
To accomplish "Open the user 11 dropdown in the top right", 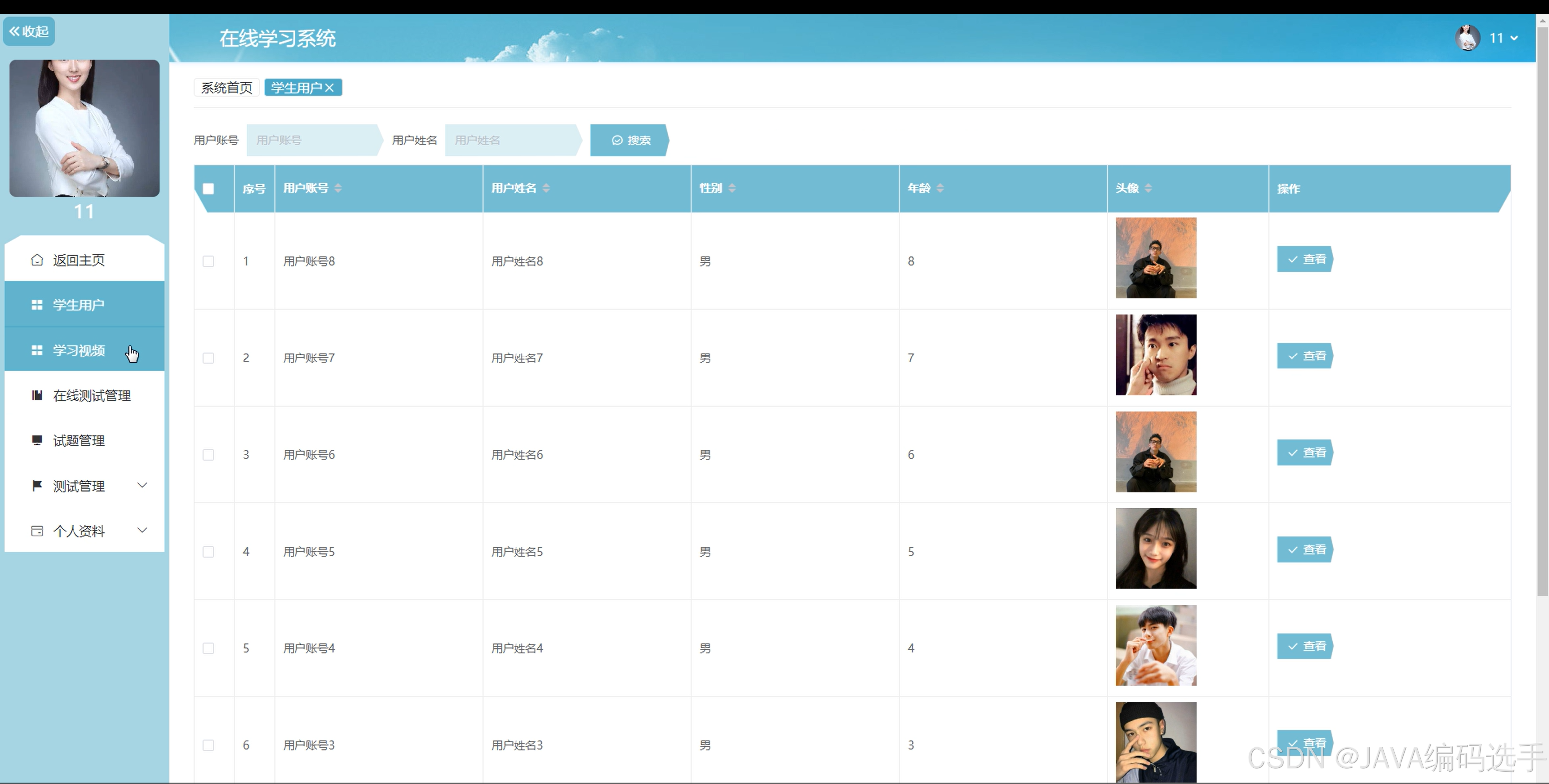I will [1503, 38].
